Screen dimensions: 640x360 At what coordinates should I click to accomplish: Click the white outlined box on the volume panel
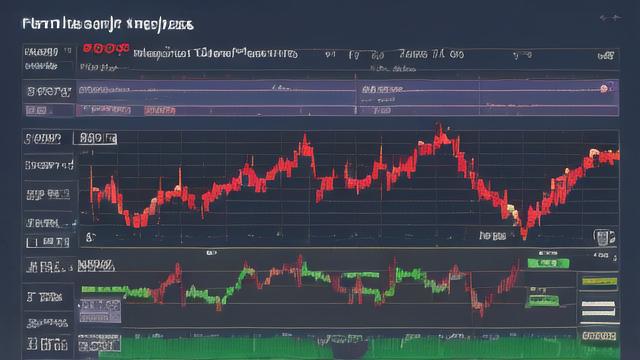pos(99,343)
